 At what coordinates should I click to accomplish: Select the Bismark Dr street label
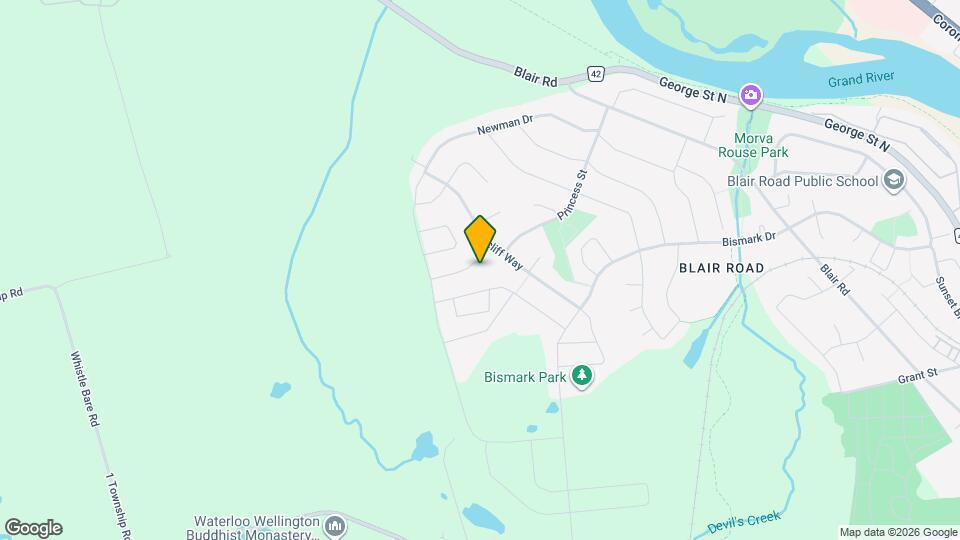coord(749,239)
